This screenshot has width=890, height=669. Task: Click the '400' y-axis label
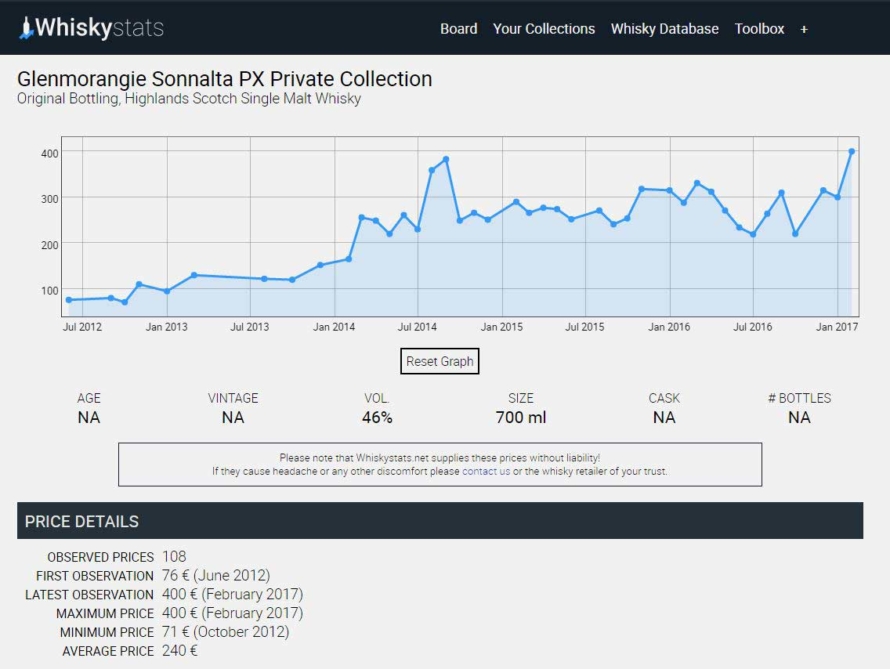(49, 153)
